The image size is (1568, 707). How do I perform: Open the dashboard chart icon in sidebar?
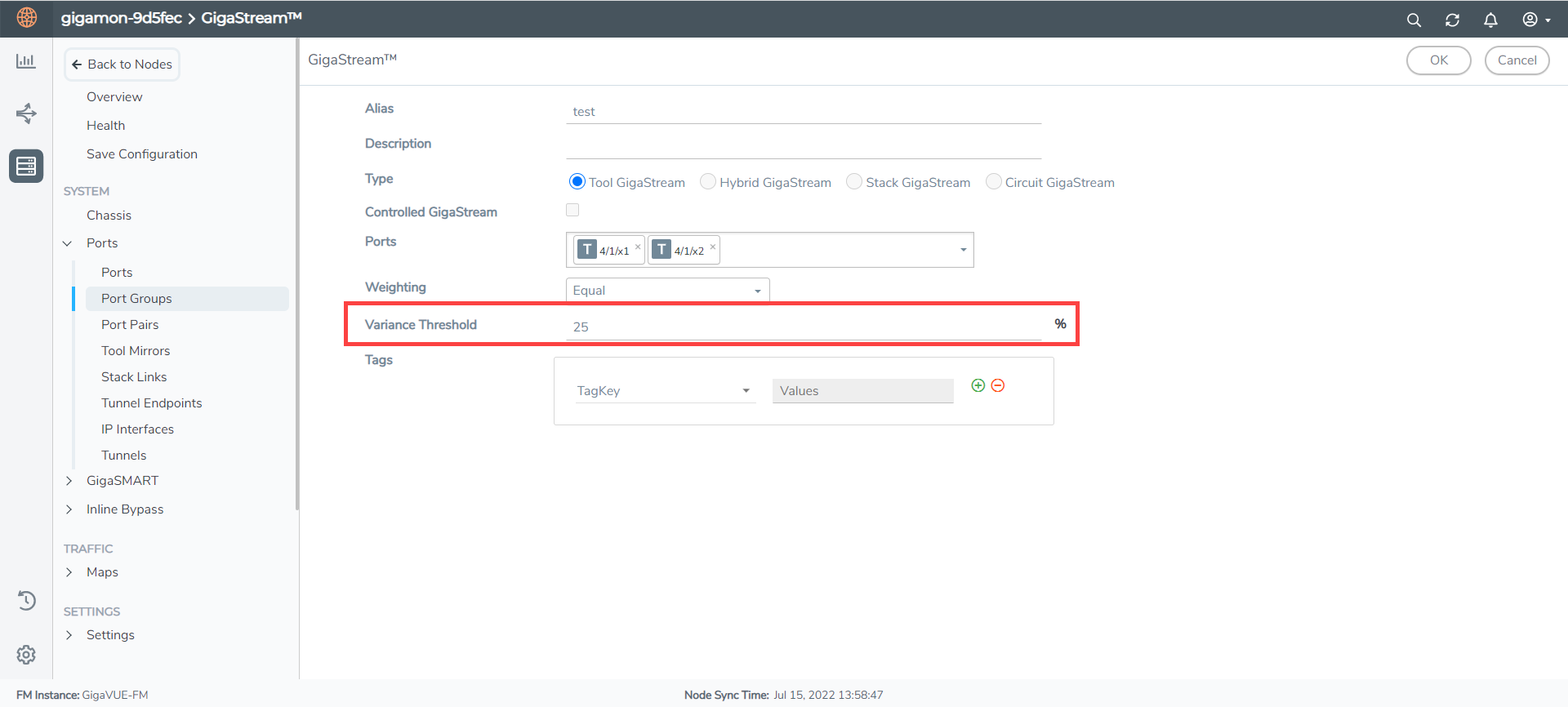tap(26, 61)
